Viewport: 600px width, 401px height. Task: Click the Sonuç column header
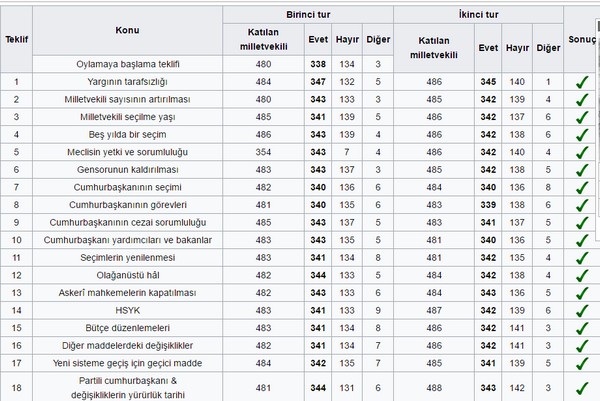(582, 39)
